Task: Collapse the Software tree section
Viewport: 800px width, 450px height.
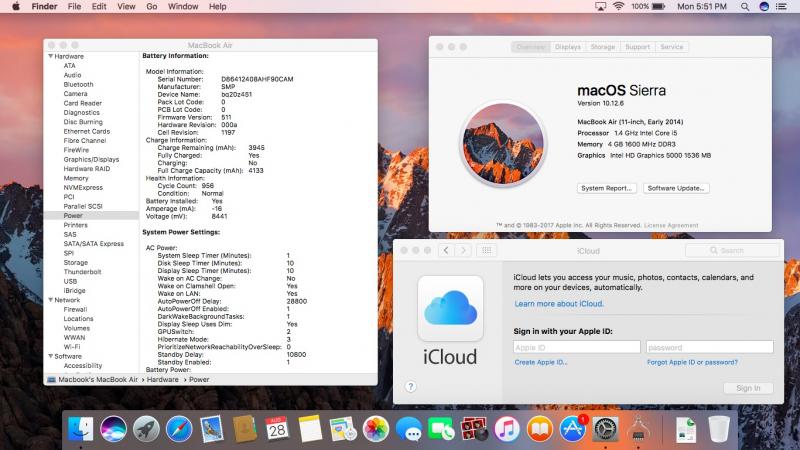Action: 51,356
